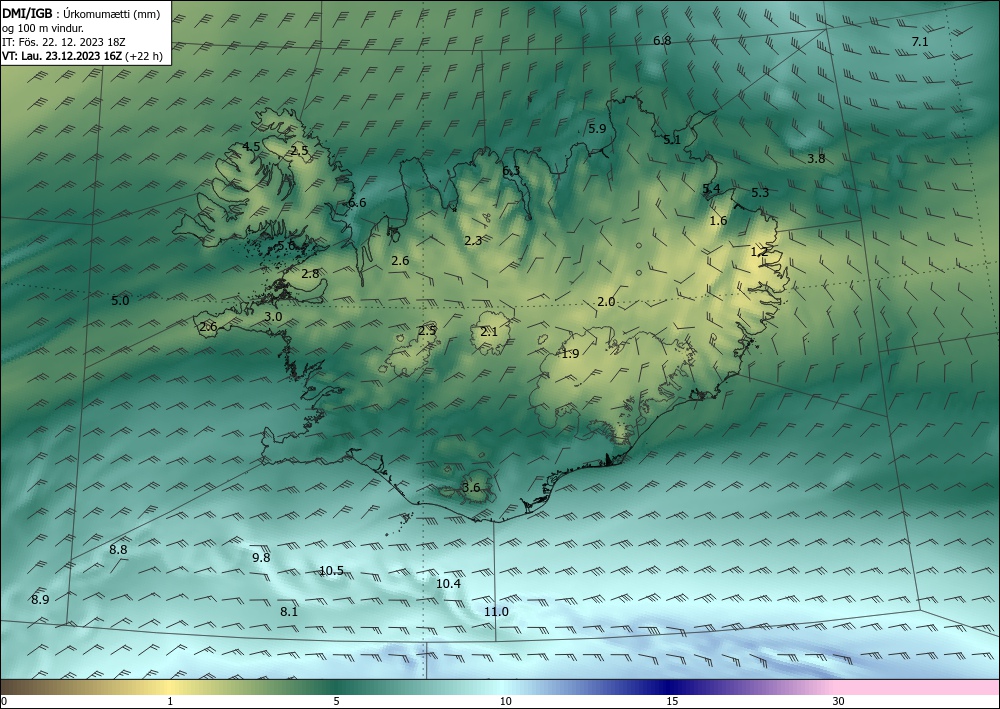
Task: Click the color scale label 0
Action: tap(4, 702)
